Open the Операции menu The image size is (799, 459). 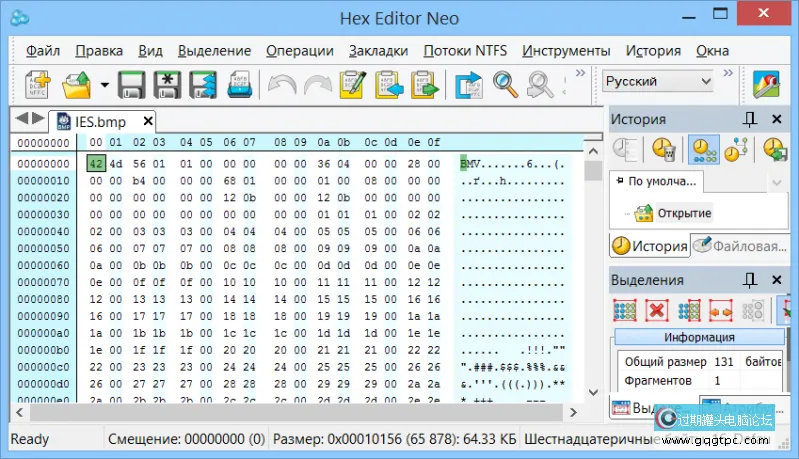[300, 51]
